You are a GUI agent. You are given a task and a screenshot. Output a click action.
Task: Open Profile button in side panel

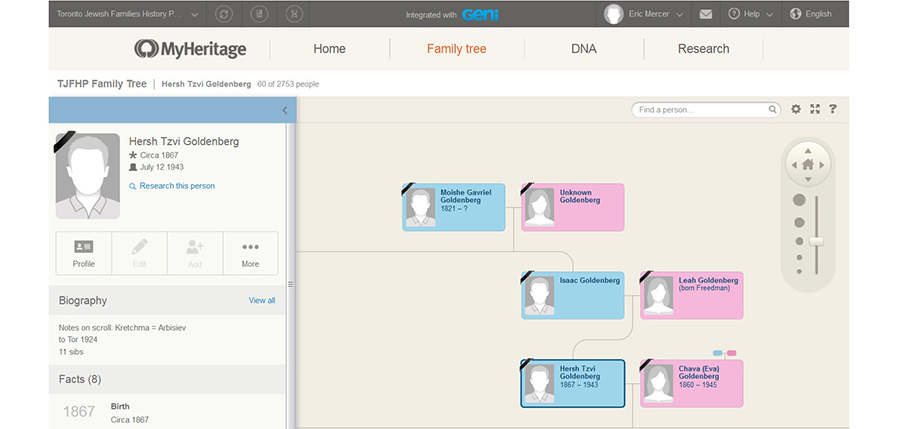tap(84, 253)
